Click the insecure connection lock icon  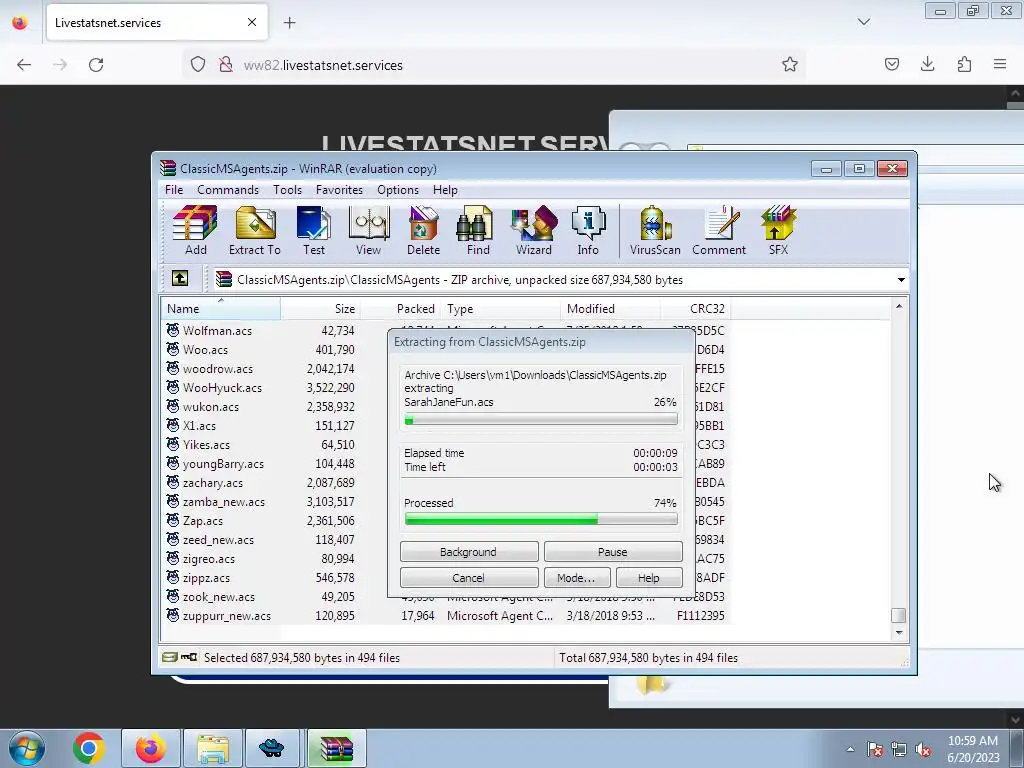[226, 65]
